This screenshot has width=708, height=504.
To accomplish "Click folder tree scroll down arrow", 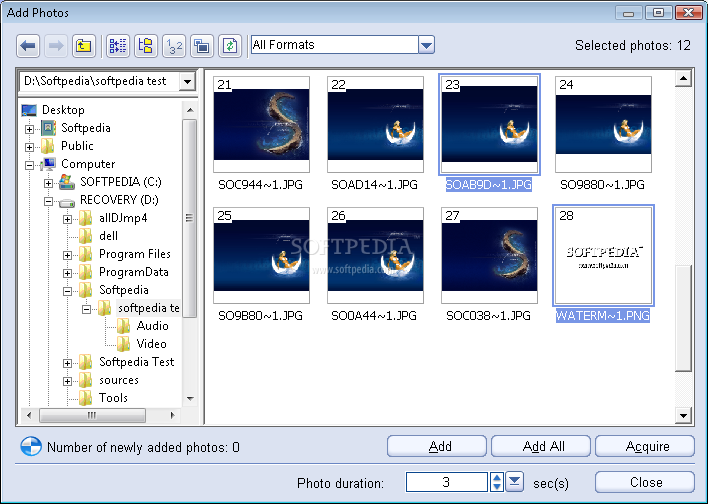I will pyautogui.click(x=190, y=398).
